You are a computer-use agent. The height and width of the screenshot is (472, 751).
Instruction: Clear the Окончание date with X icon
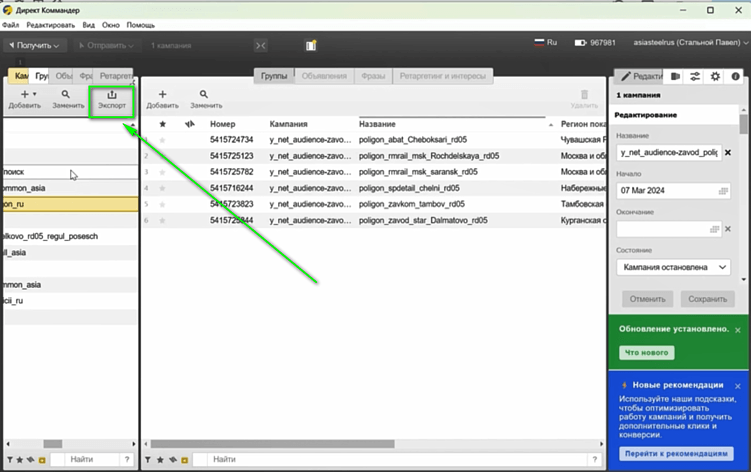[x=728, y=229]
